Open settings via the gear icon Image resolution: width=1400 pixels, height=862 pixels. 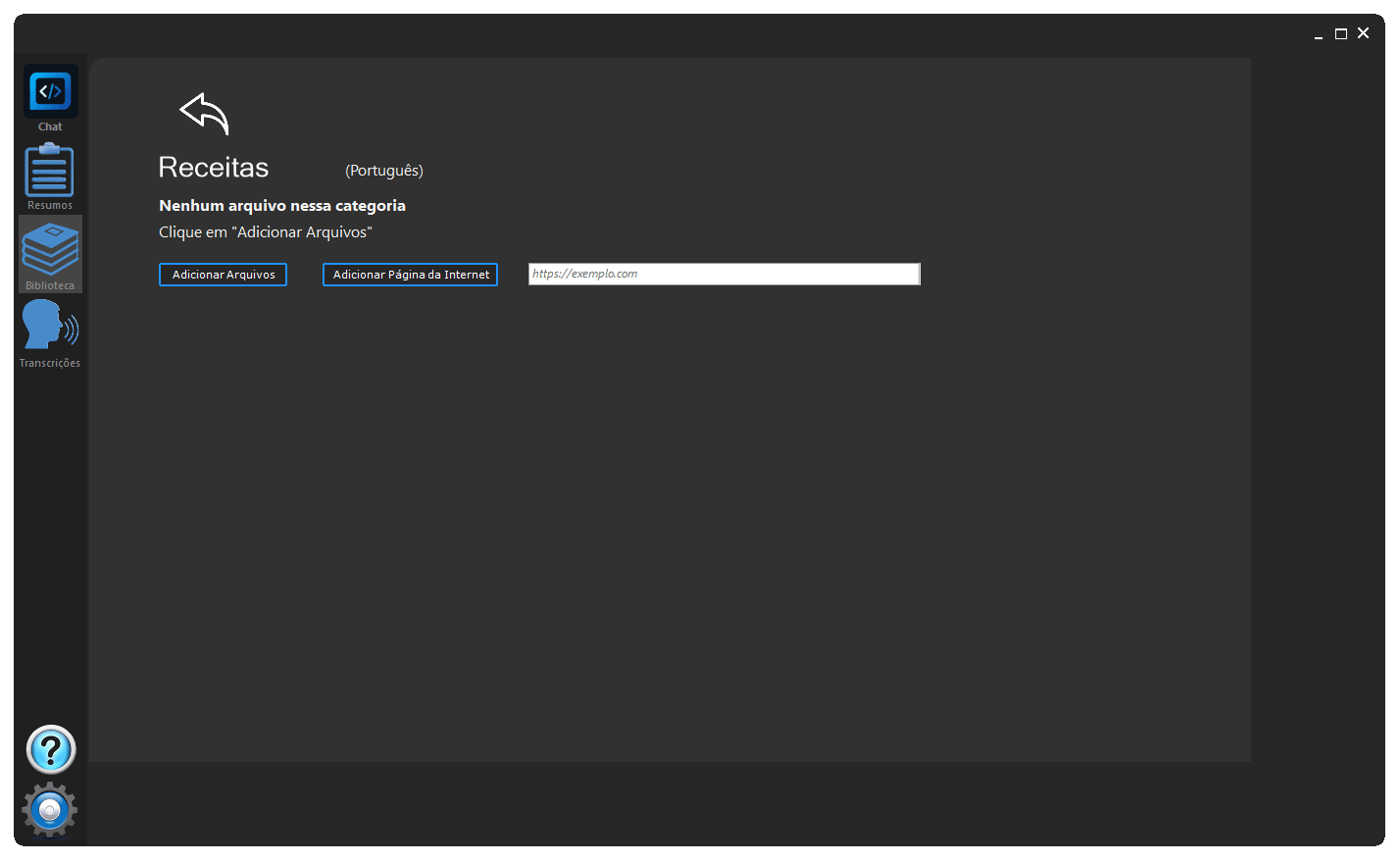[x=50, y=810]
